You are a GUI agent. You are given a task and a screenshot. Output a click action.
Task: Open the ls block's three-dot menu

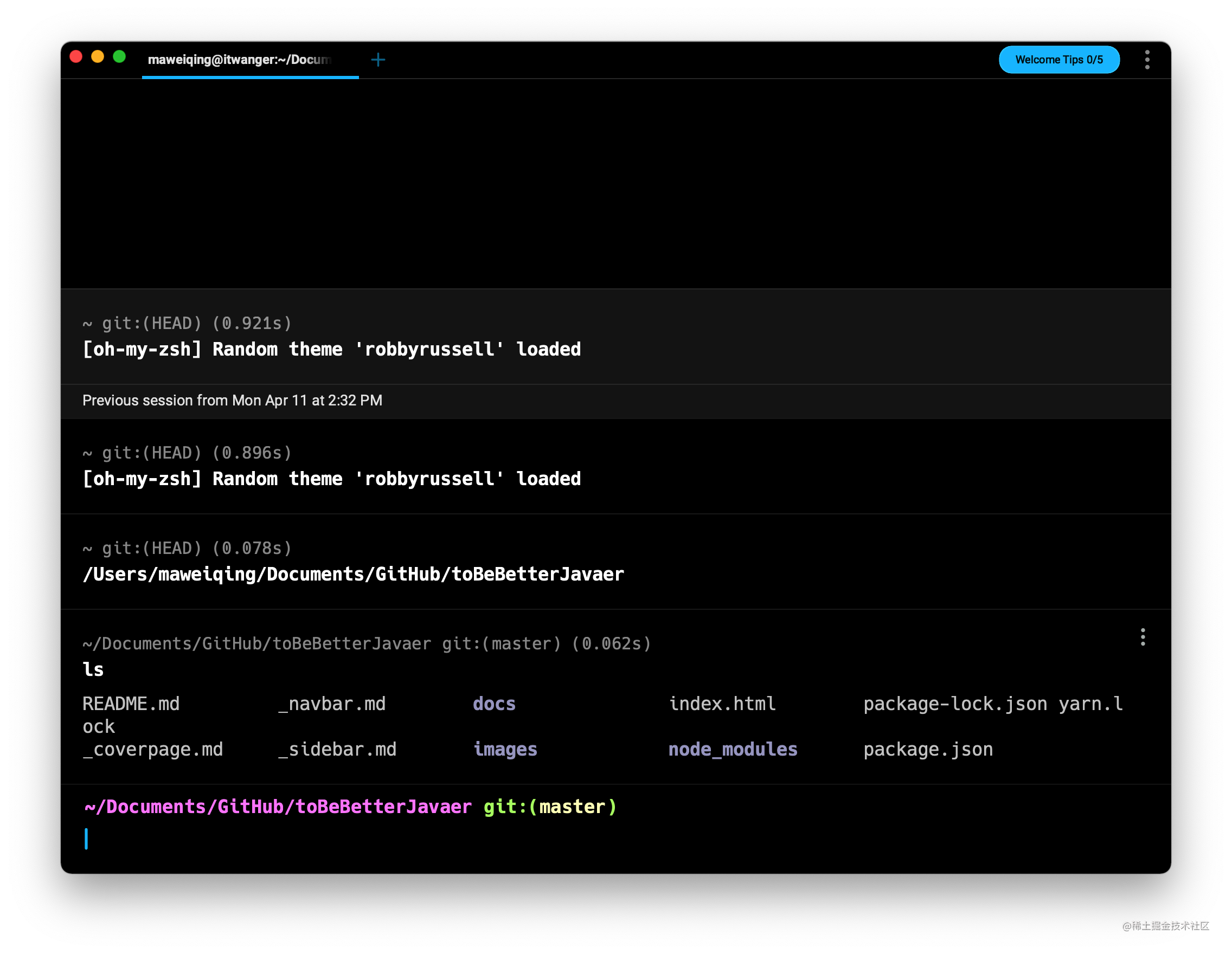click(1143, 637)
